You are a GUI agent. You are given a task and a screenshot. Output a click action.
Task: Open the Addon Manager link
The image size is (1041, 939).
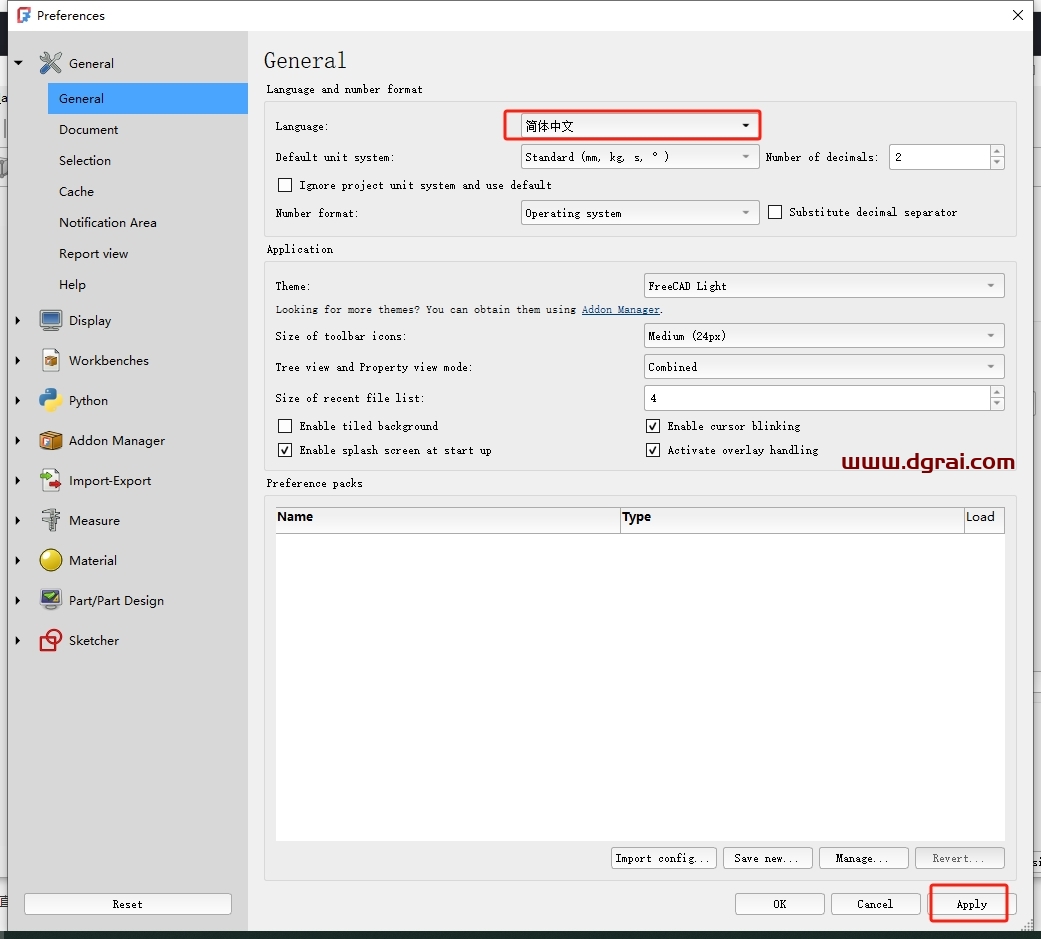(x=621, y=309)
